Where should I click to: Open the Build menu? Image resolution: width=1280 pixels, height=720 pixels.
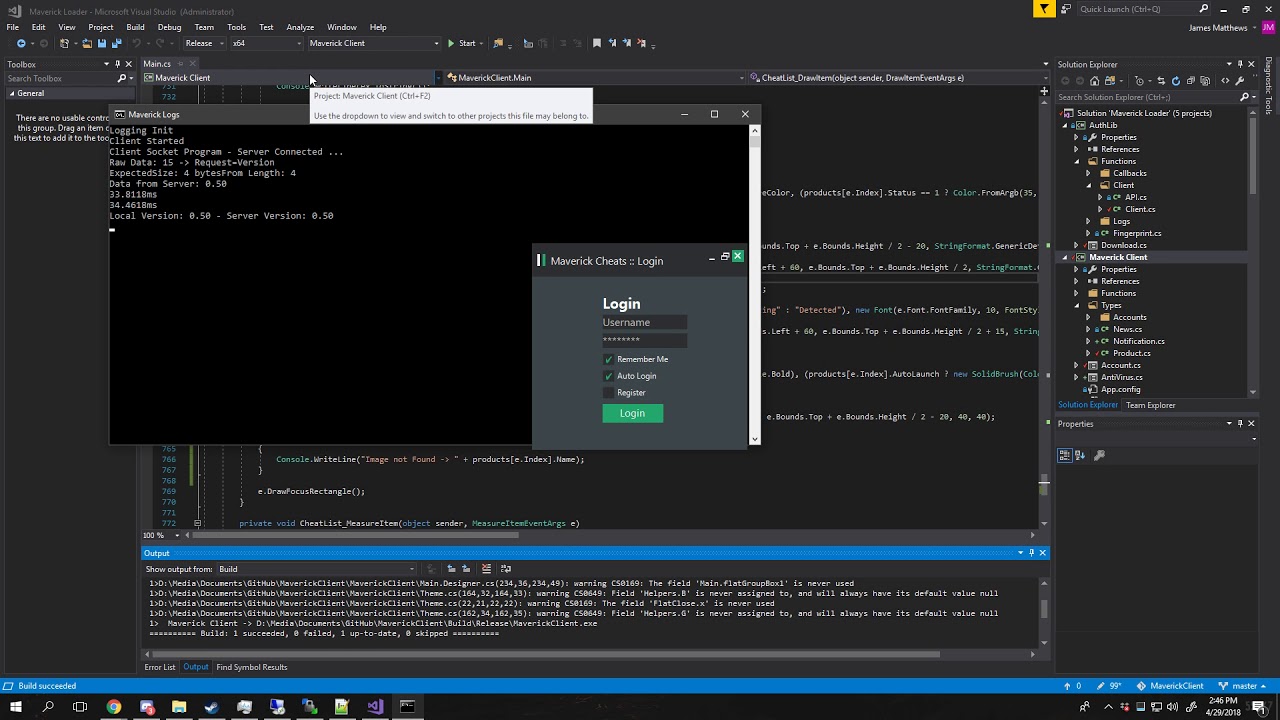coord(135,27)
